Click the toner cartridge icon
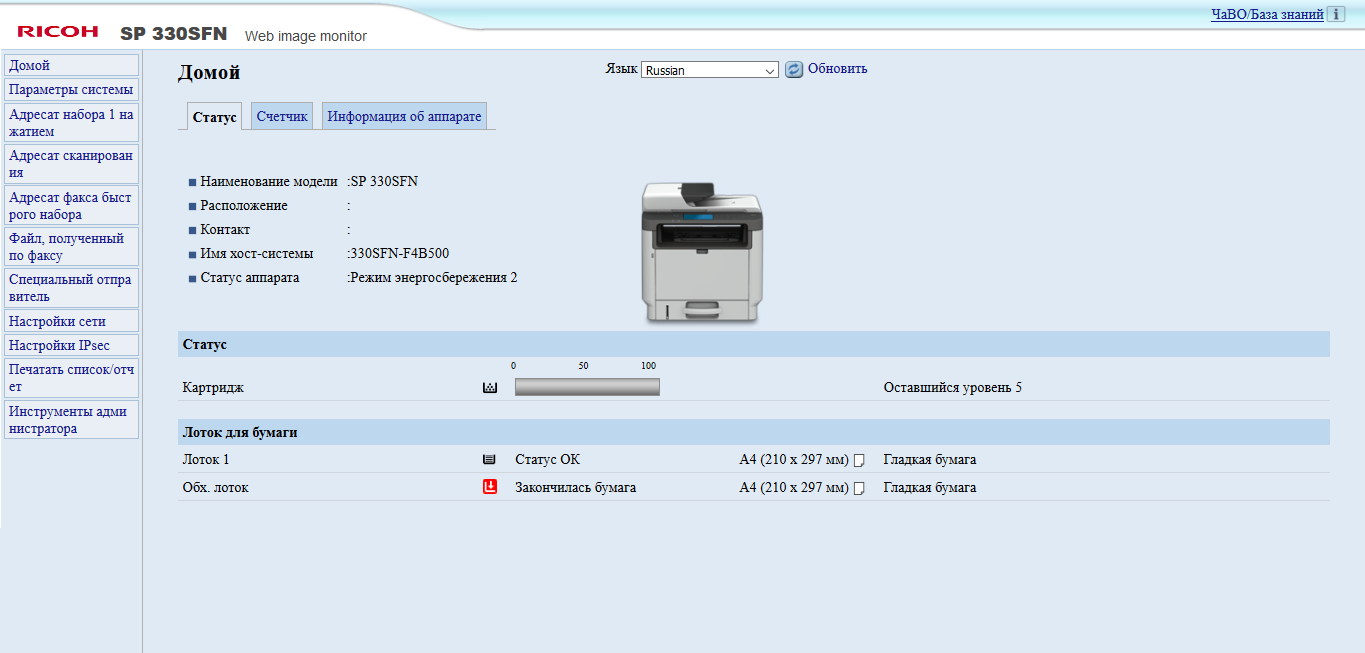Image resolution: width=1365 pixels, height=653 pixels. [x=490, y=388]
